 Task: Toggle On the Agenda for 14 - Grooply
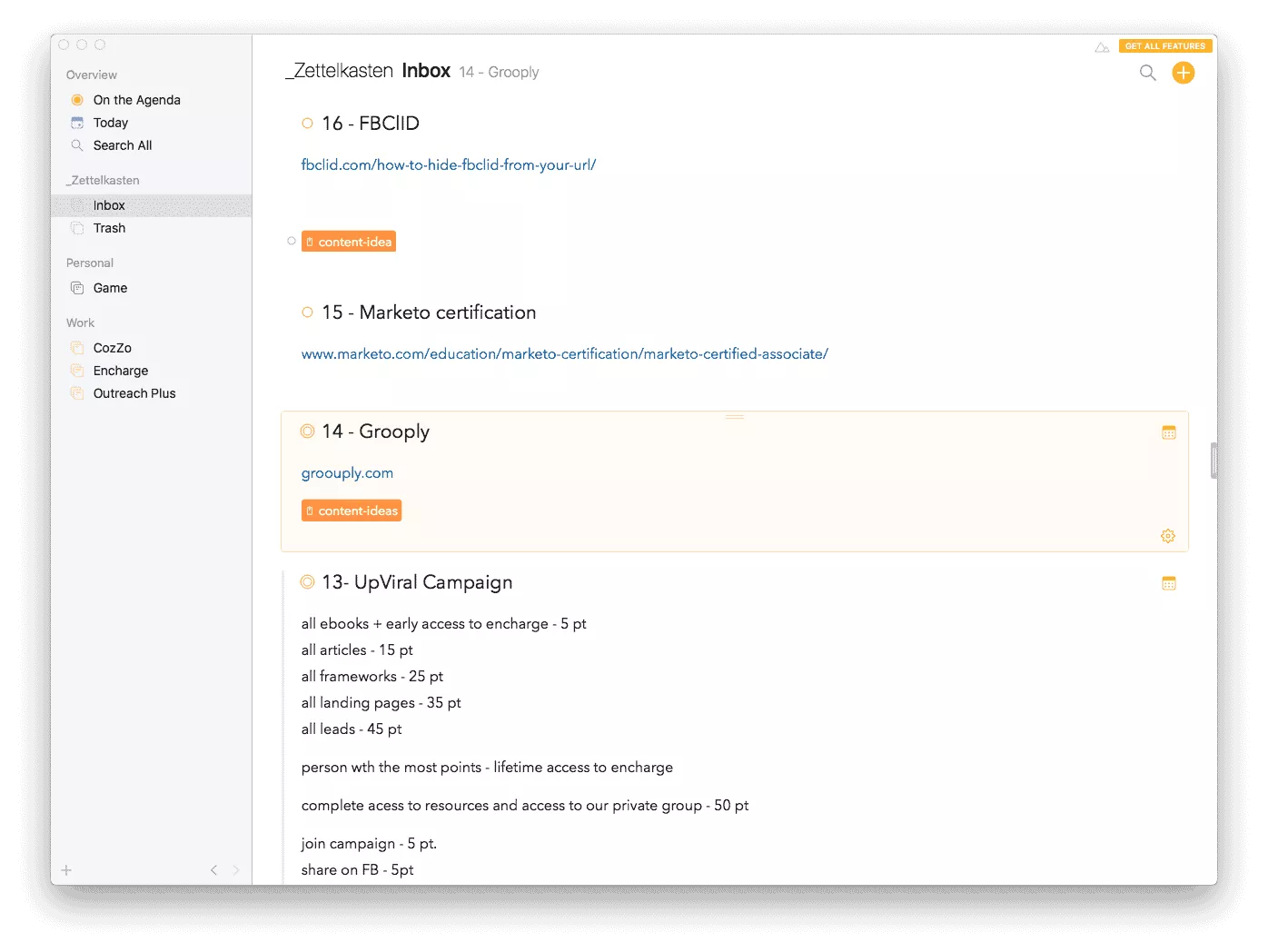click(x=308, y=431)
